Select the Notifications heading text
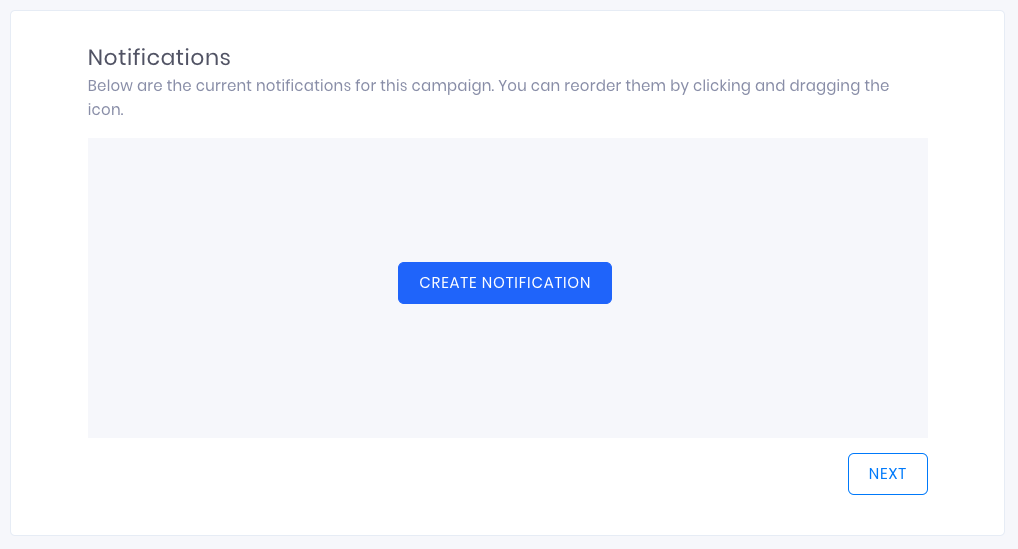 (x=159, y=57)
